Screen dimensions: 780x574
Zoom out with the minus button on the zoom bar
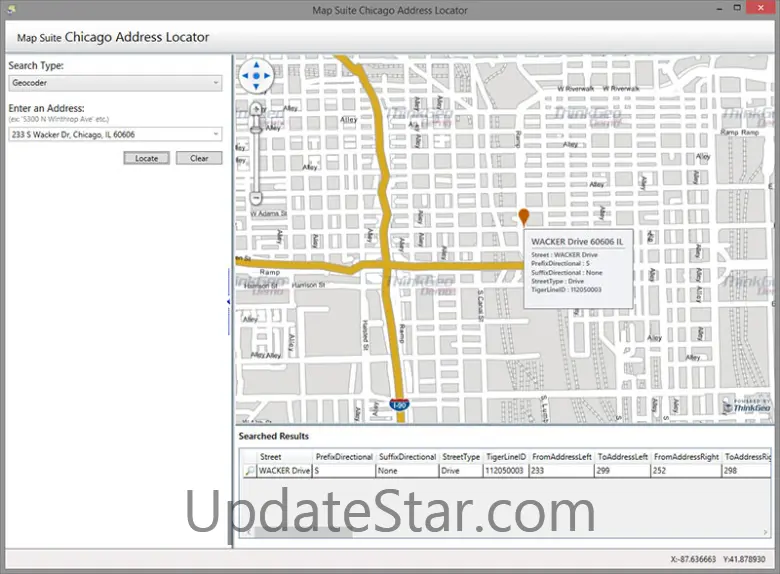tap(256, 198)
